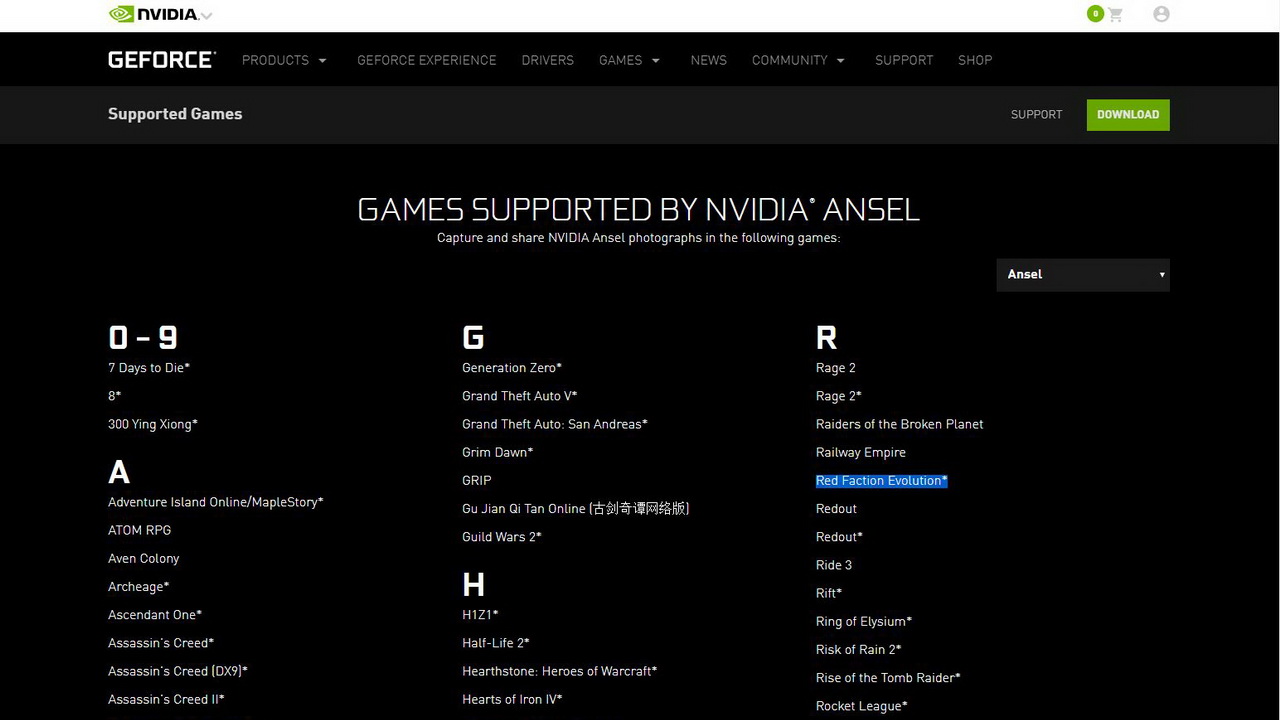Navigate to Shop in navigation bar

(974, 60)
